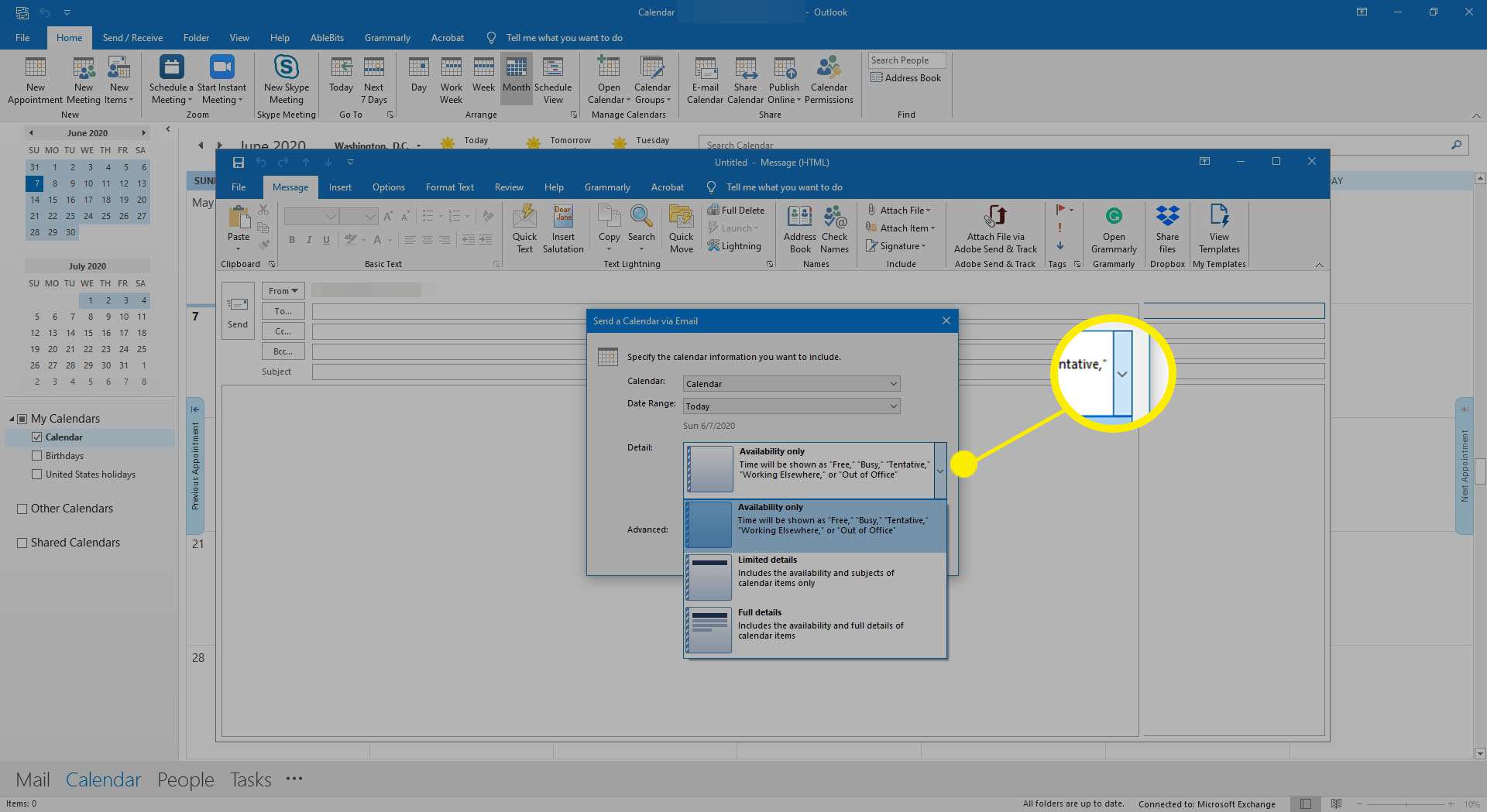Switch to Work Week view
Screen dimensions: 1487x812
451,80
